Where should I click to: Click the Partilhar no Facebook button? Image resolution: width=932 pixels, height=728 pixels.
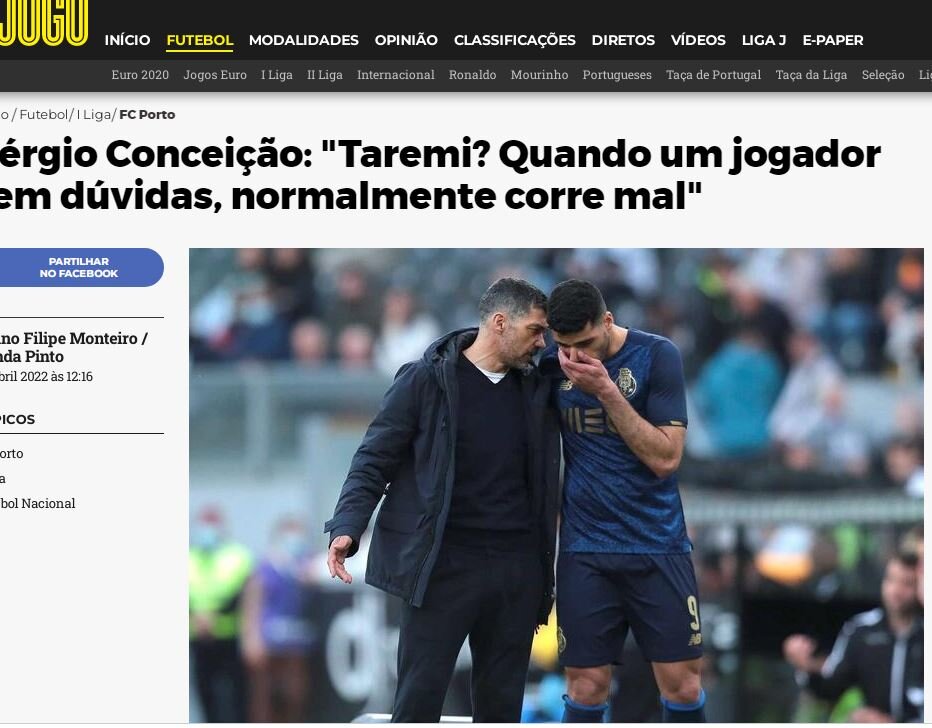point(81,267)
